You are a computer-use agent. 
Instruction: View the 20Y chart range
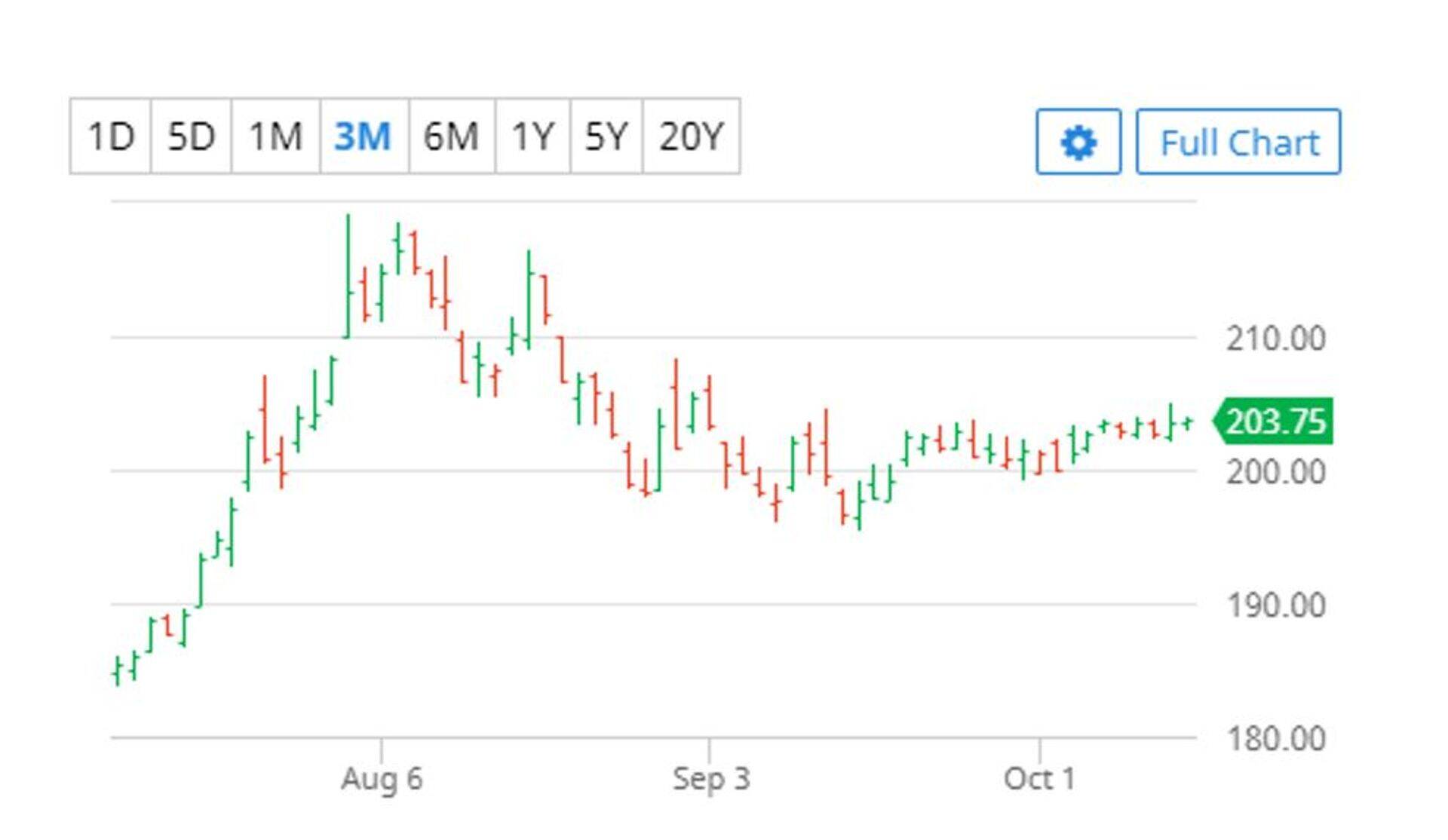[691, 136]
